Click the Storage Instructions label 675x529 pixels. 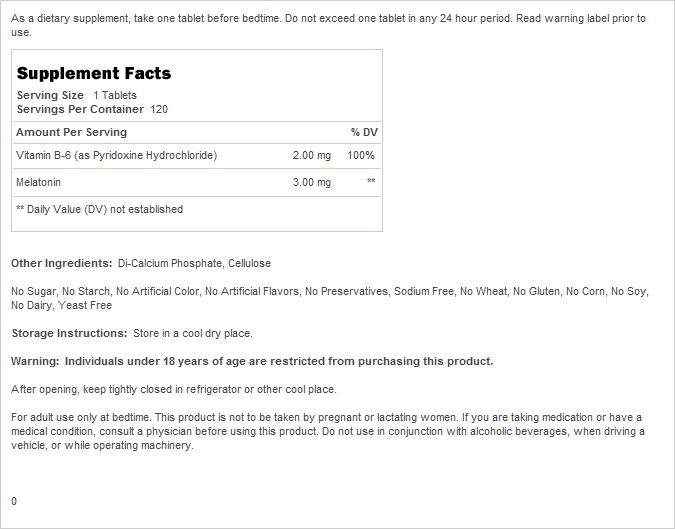[x=69, y=334]
